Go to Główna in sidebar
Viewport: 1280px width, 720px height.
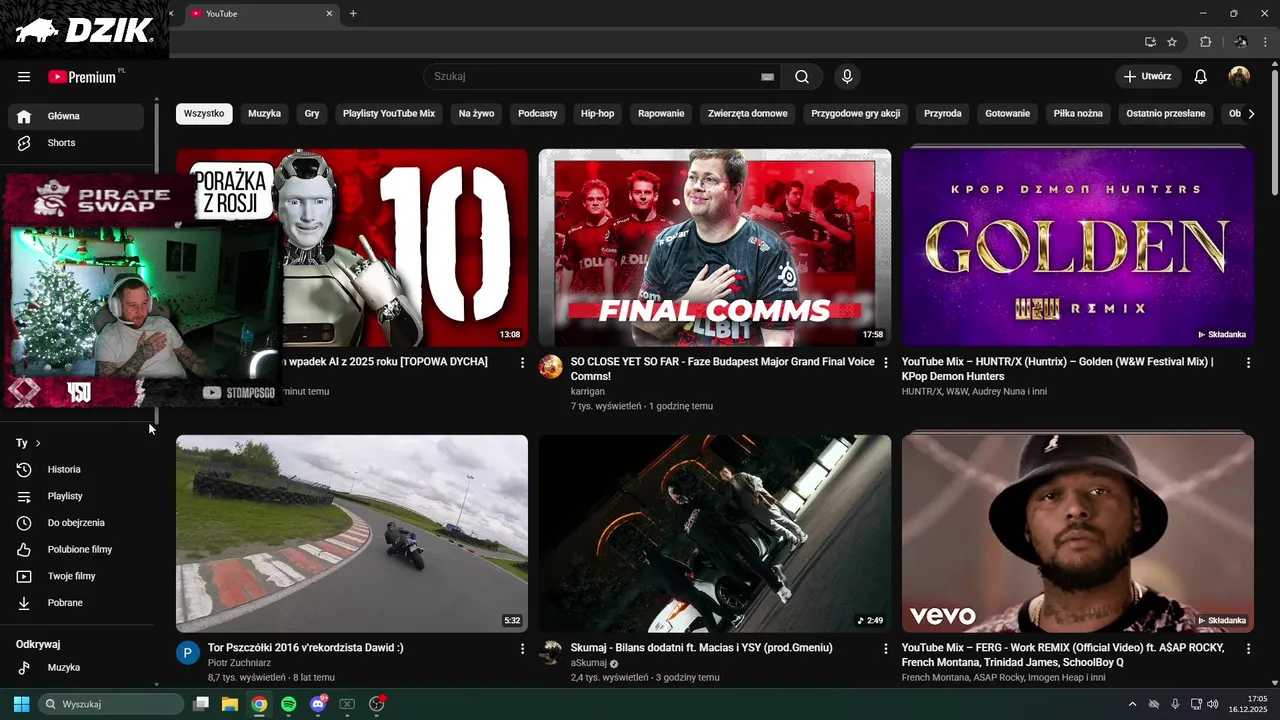pyautogui.click(x=76, y=116)
